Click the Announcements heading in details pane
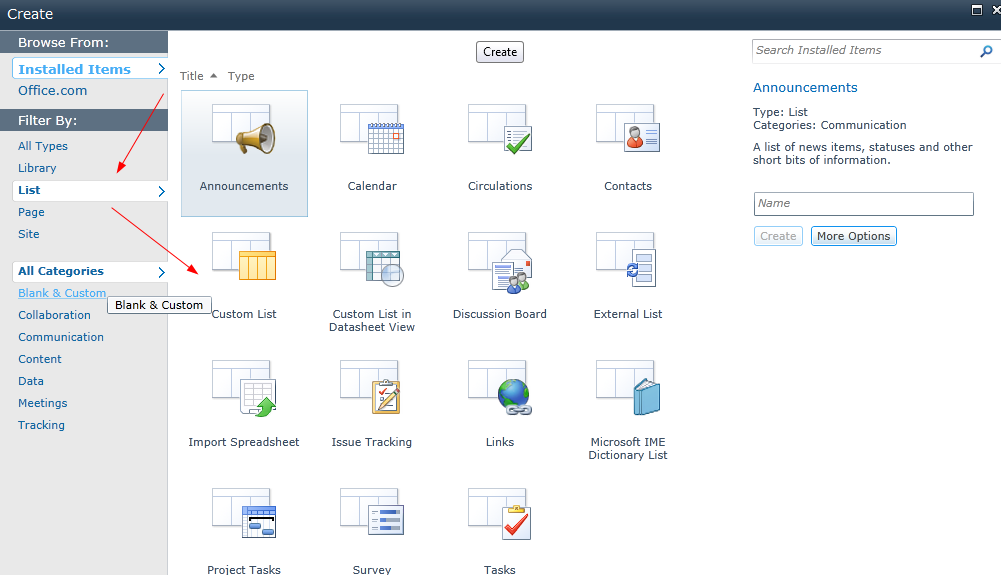The height and width of the screenshot is (575, 1001). (x=805, y=87)
